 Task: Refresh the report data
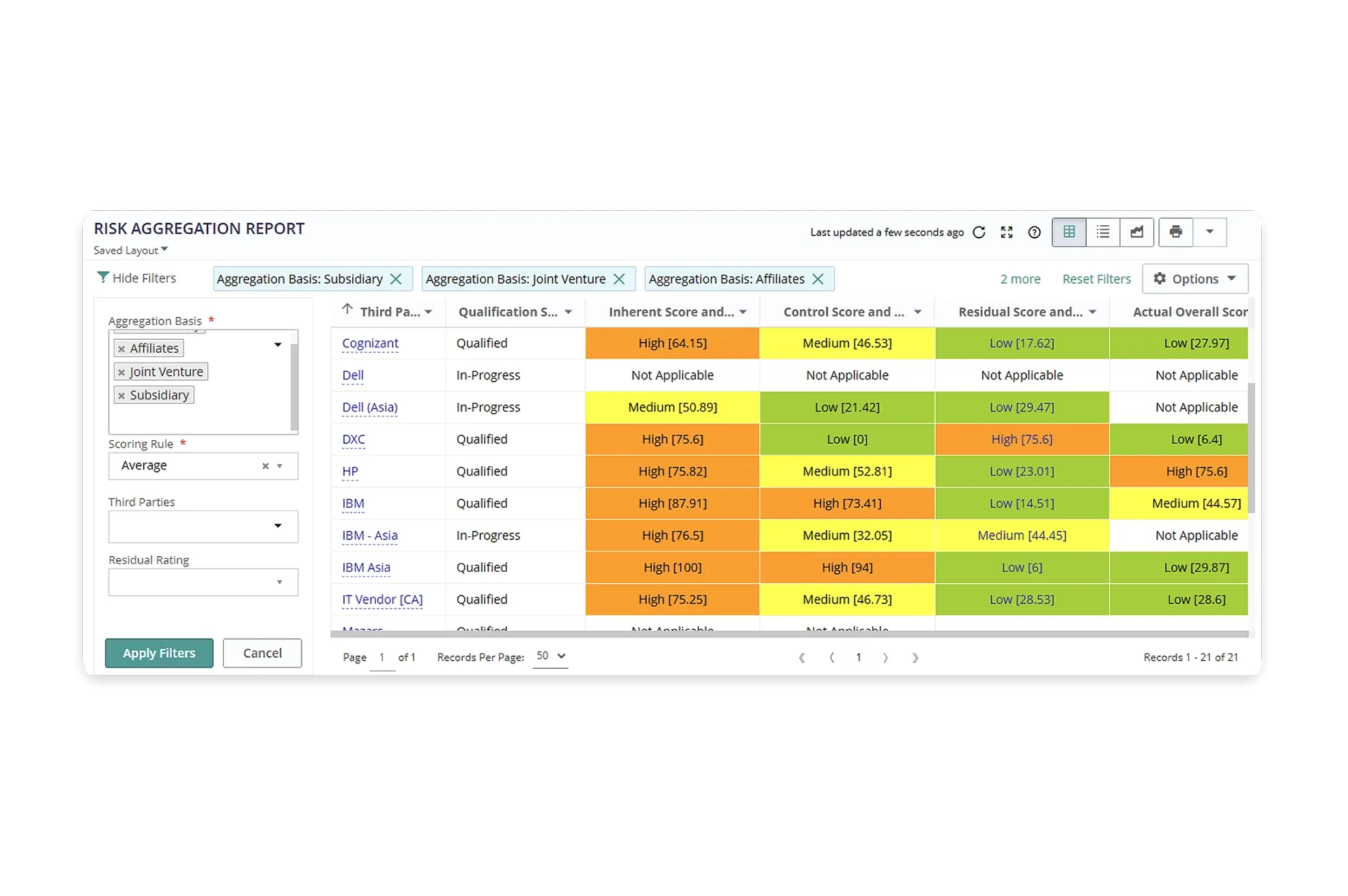979,233
